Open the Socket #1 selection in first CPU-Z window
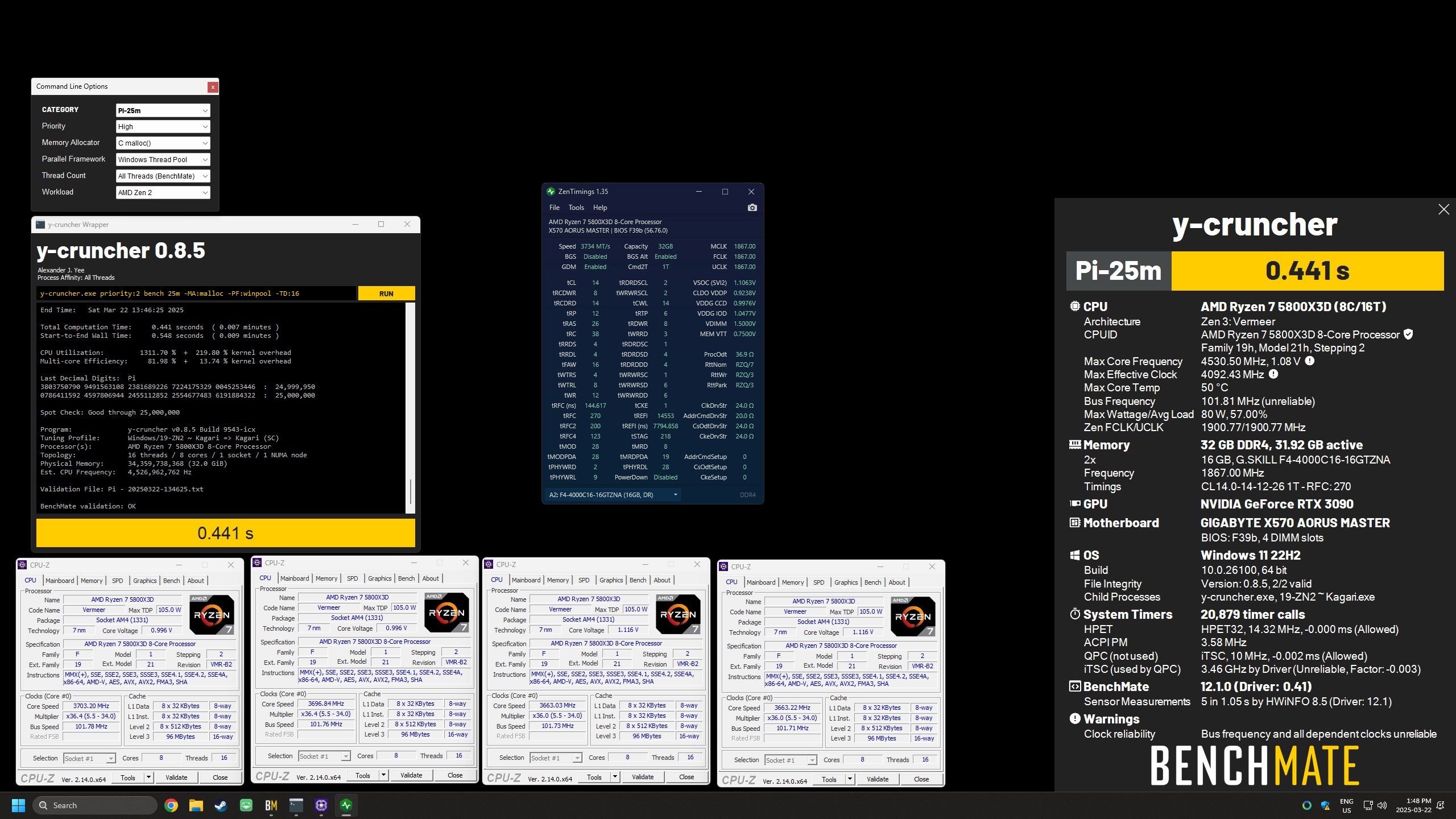The width and height of the screenshot is (1456, 819). click(89, 758)
